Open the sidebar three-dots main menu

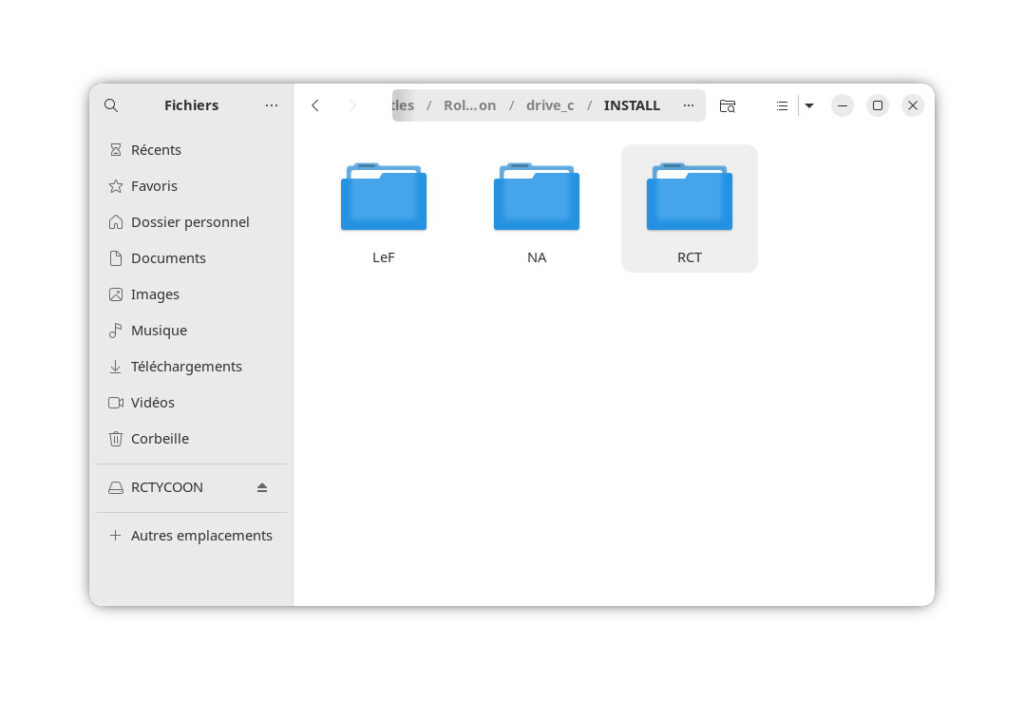(271, 105)
